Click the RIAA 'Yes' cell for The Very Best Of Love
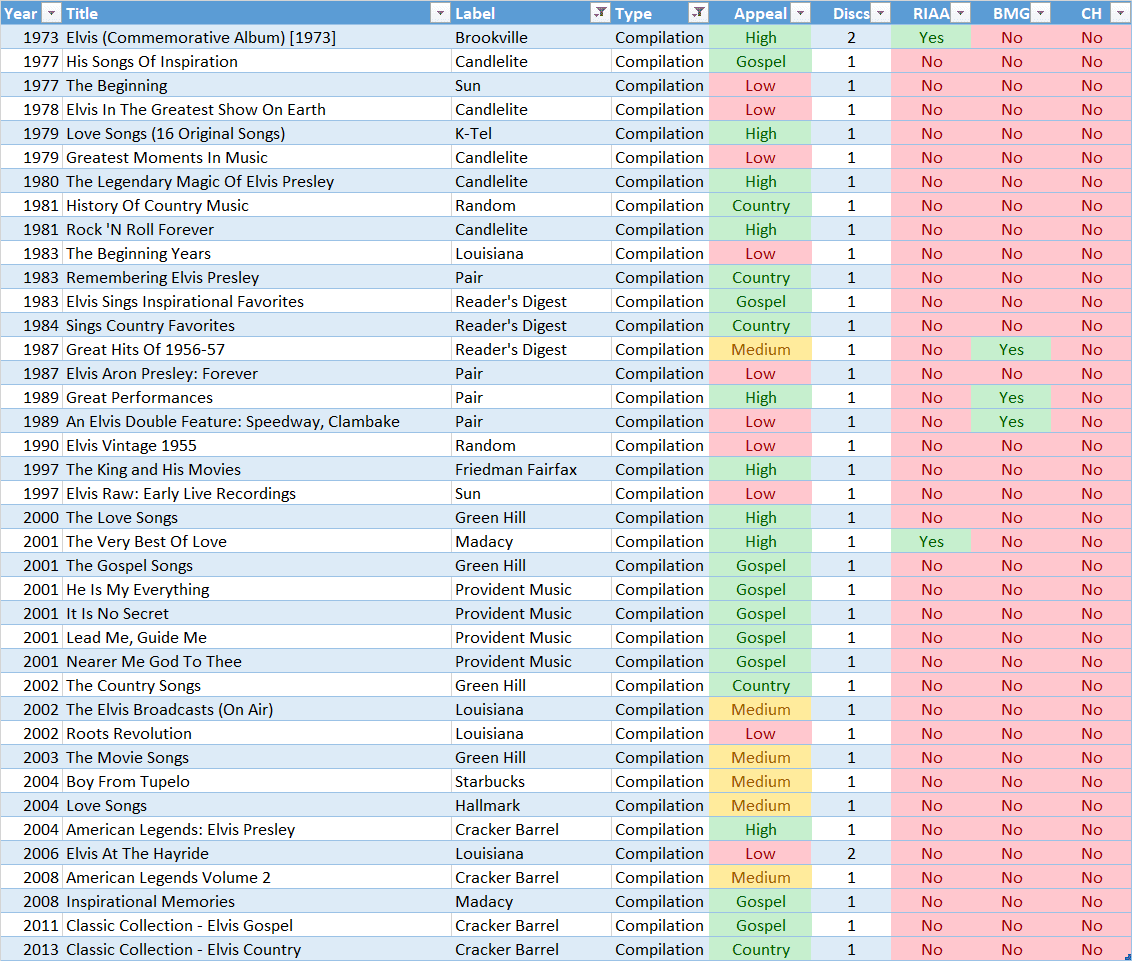1132x961 pixels. click(931, 542)
